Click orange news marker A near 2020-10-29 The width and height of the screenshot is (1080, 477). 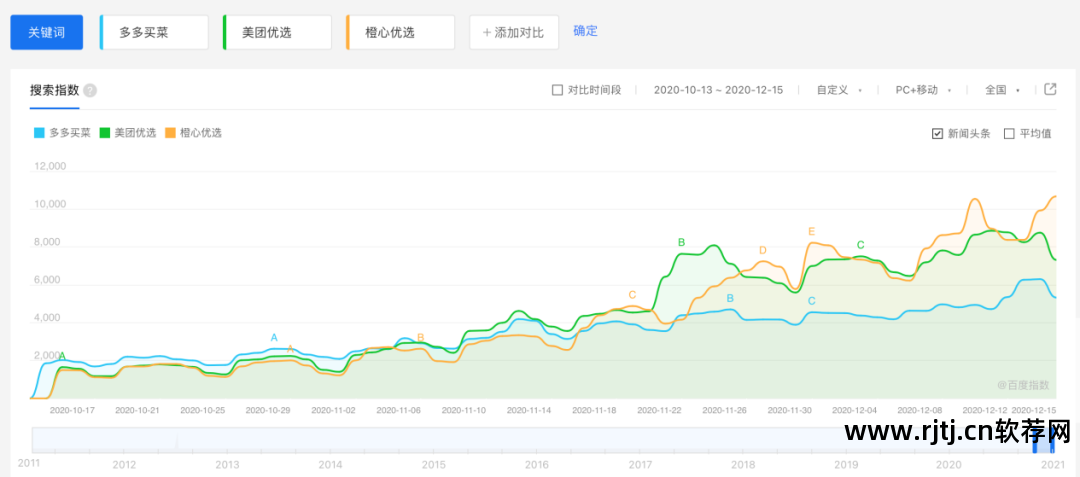pos(290,350)
